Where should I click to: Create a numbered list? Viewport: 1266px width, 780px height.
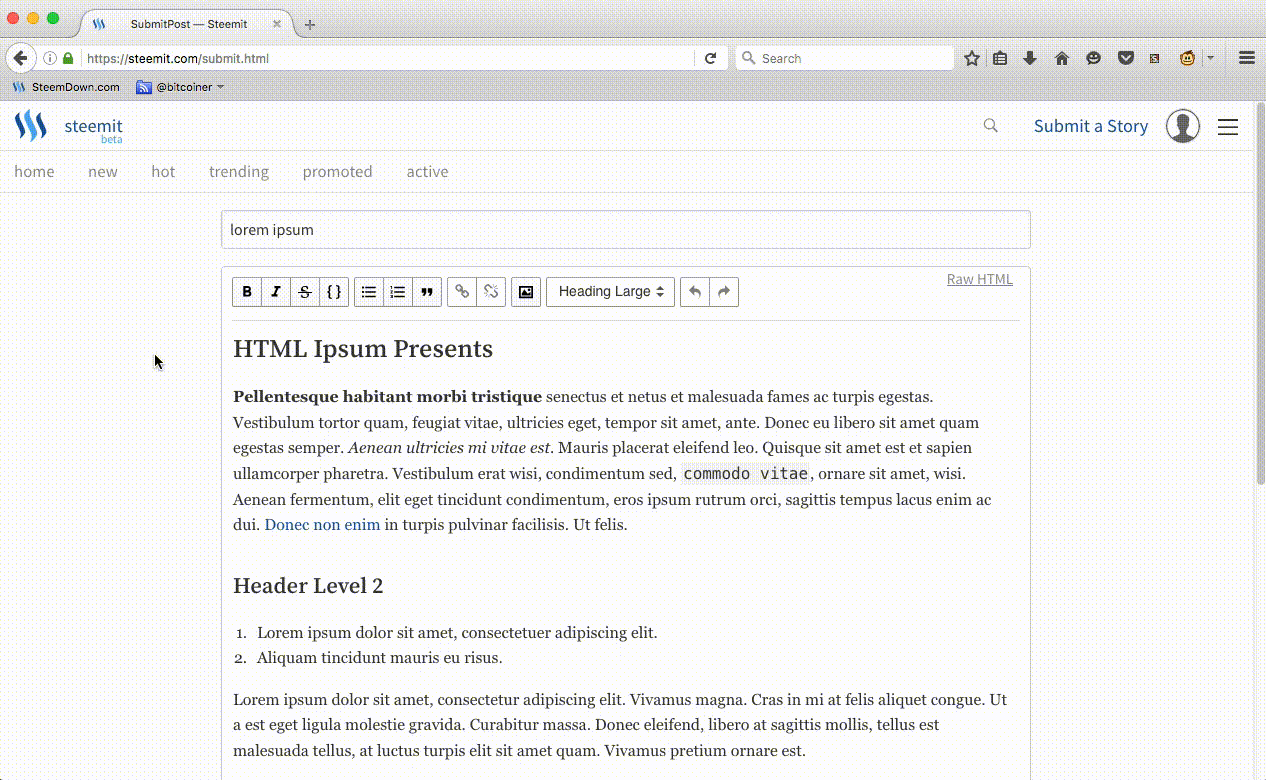tap(398, 292)
